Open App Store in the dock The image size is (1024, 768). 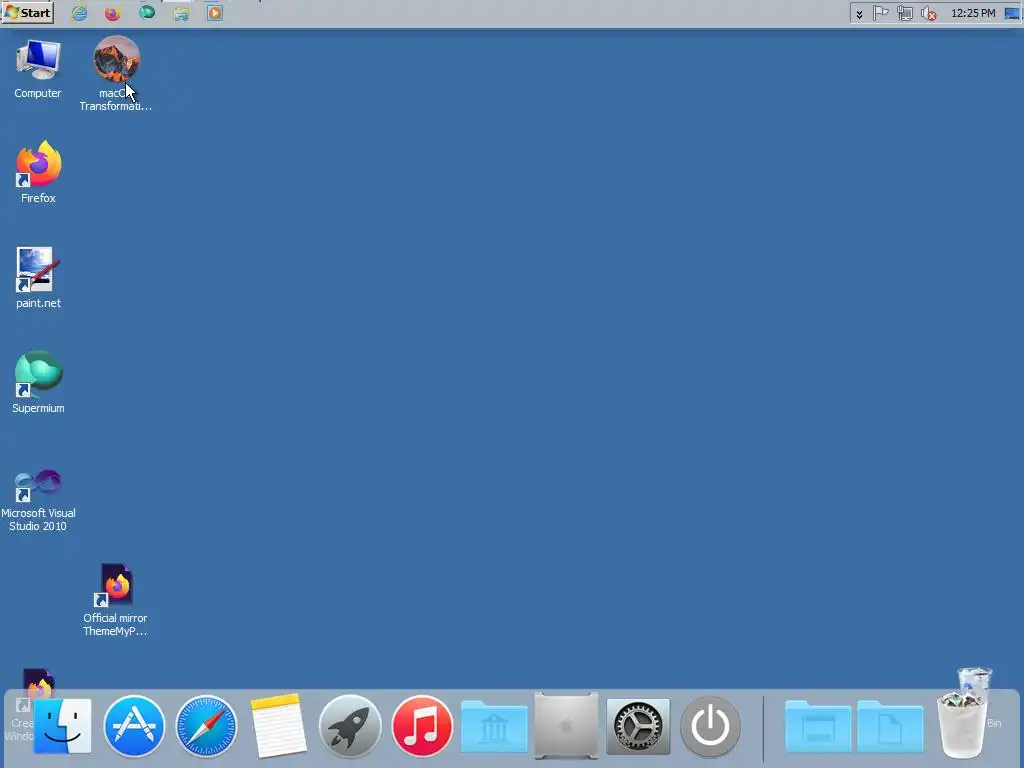pyautogui.click(x=134, y=726)
